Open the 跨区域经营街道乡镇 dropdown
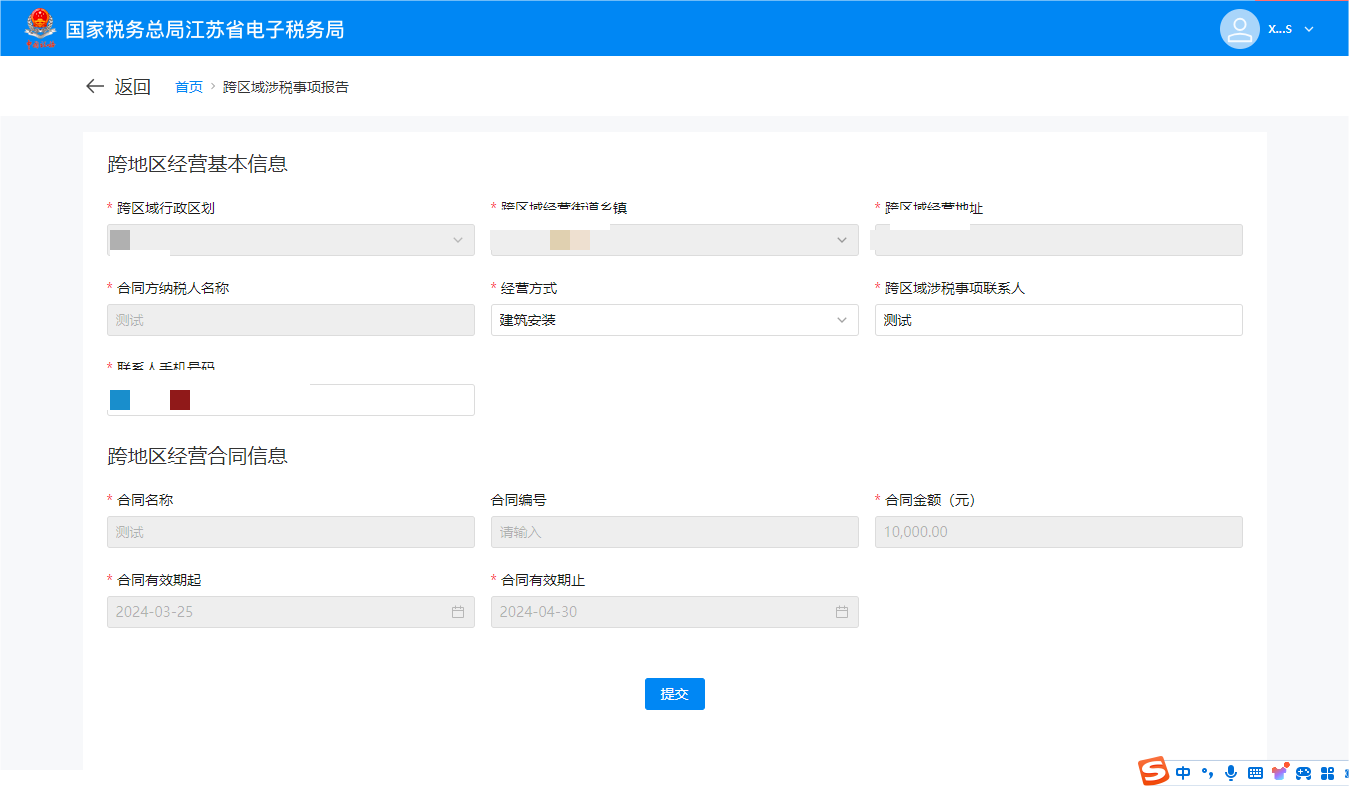This screenshot has width=1349, height=786. tap(674, 240)
